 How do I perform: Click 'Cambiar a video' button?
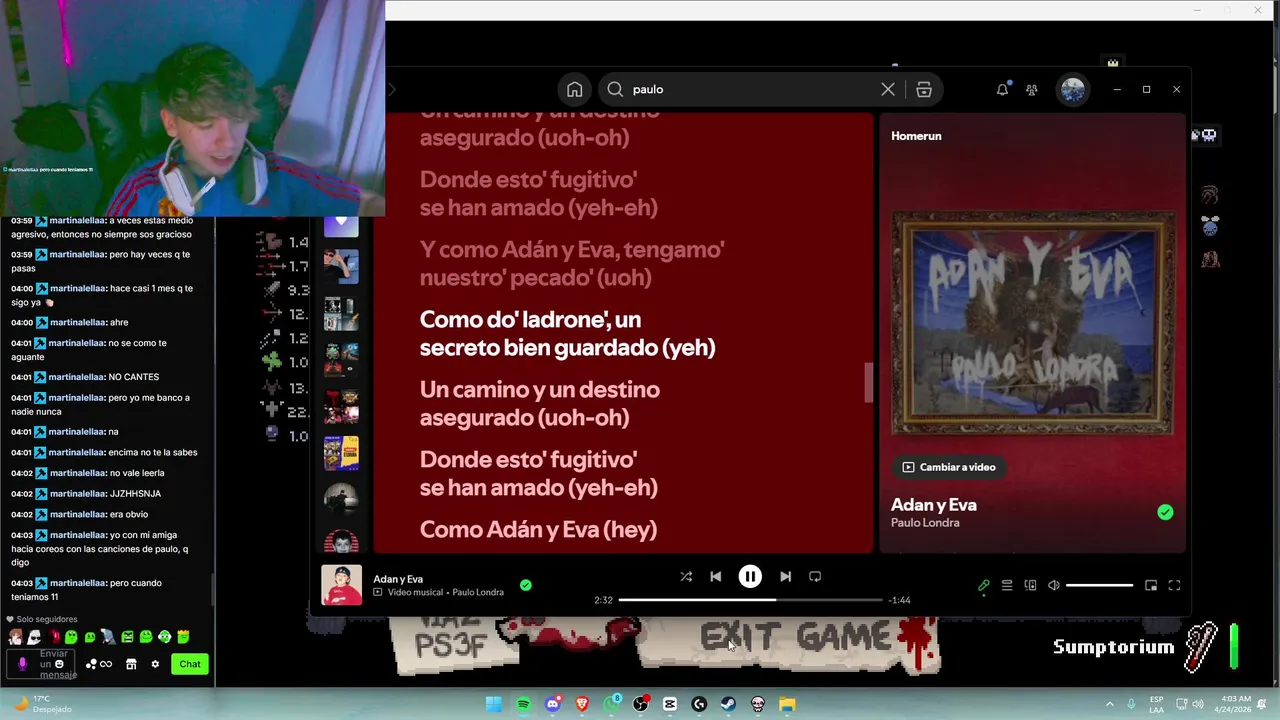click(949, 467)
